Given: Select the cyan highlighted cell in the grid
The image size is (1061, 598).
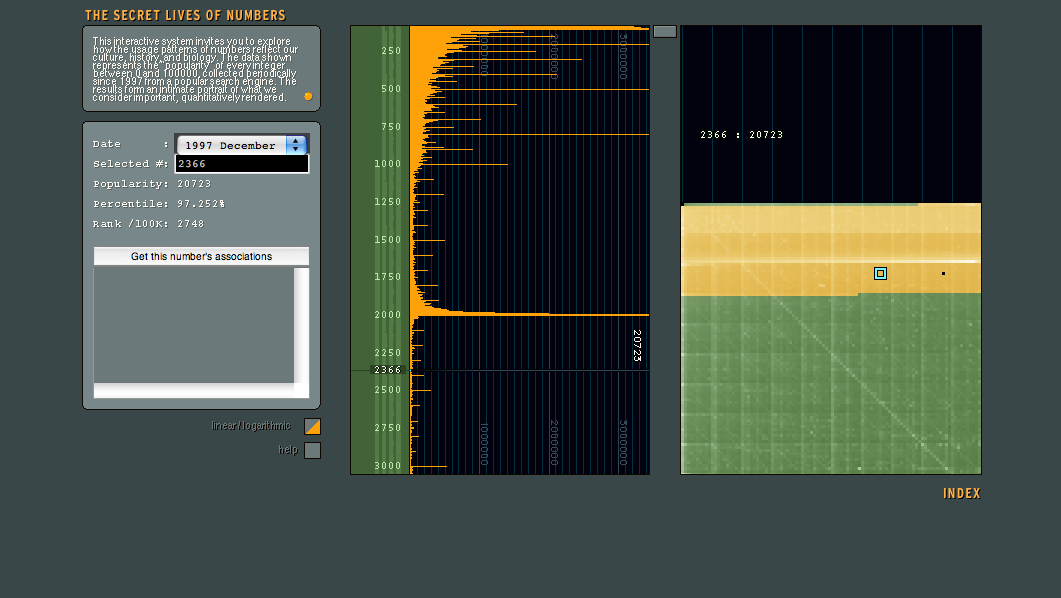Looking at the screenshot, I should (x=880, y=273).
